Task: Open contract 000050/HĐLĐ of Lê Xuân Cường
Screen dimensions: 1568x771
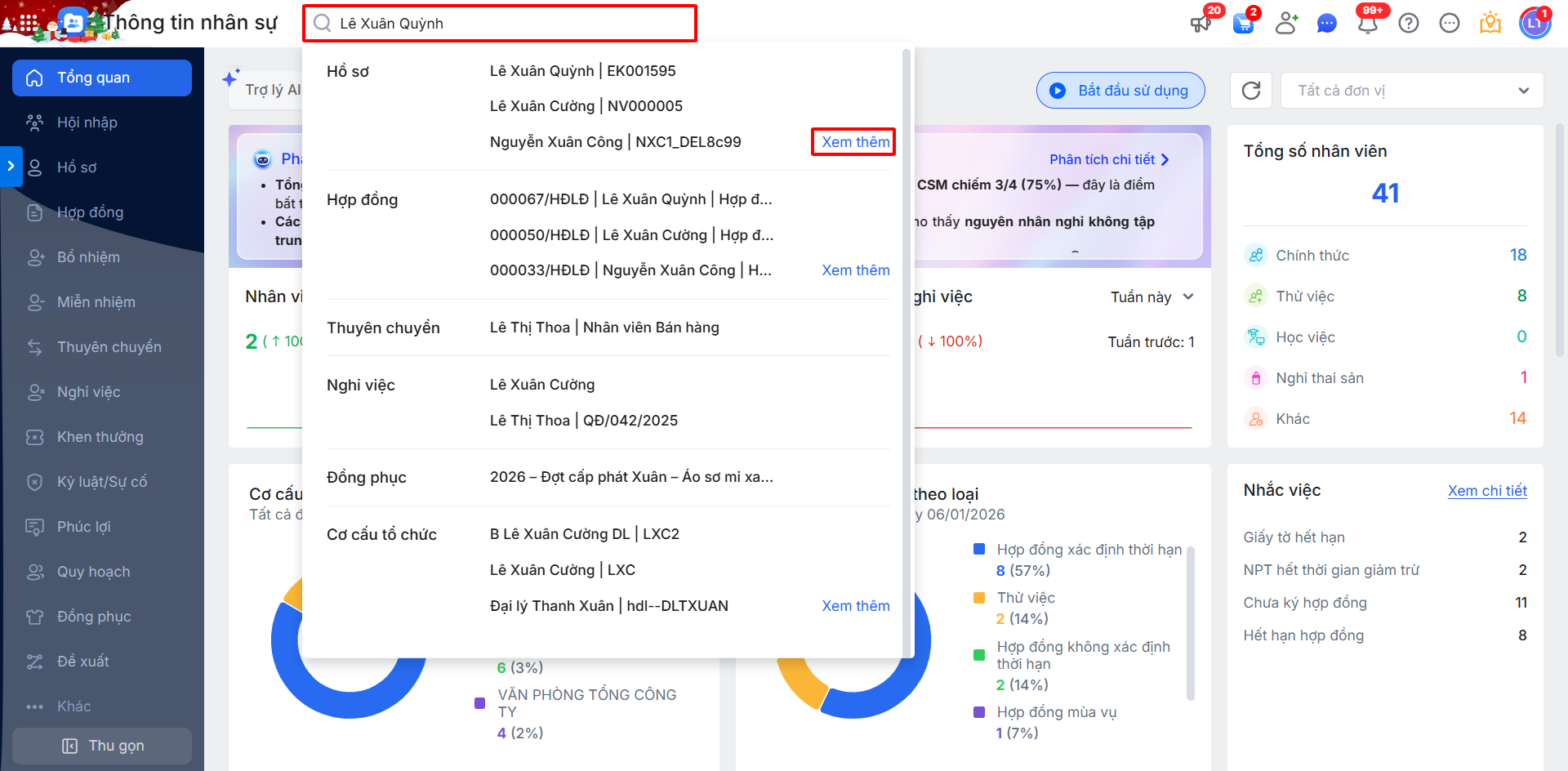Action: point(632,235)
